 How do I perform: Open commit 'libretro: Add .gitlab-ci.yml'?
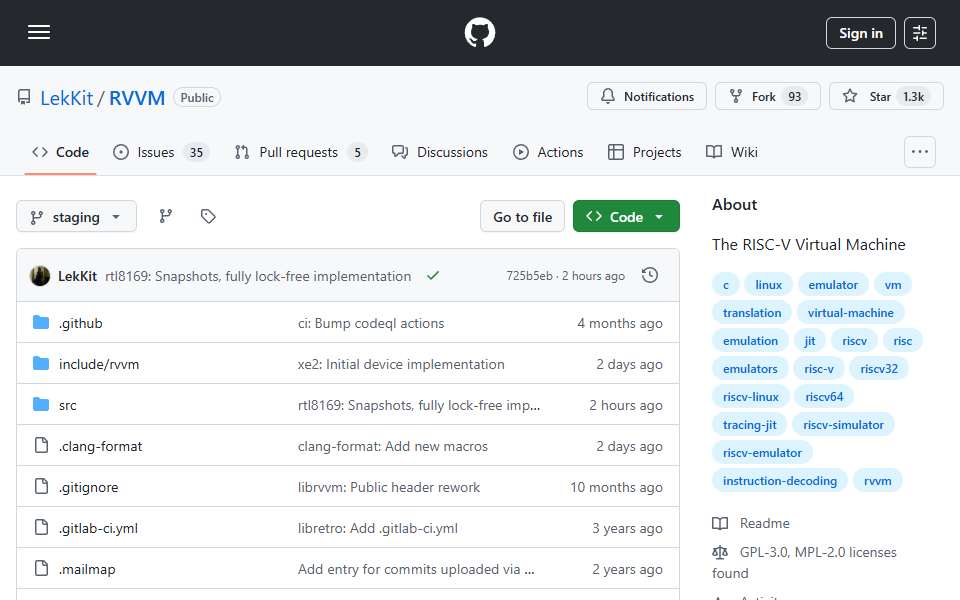tap(378, 528)
